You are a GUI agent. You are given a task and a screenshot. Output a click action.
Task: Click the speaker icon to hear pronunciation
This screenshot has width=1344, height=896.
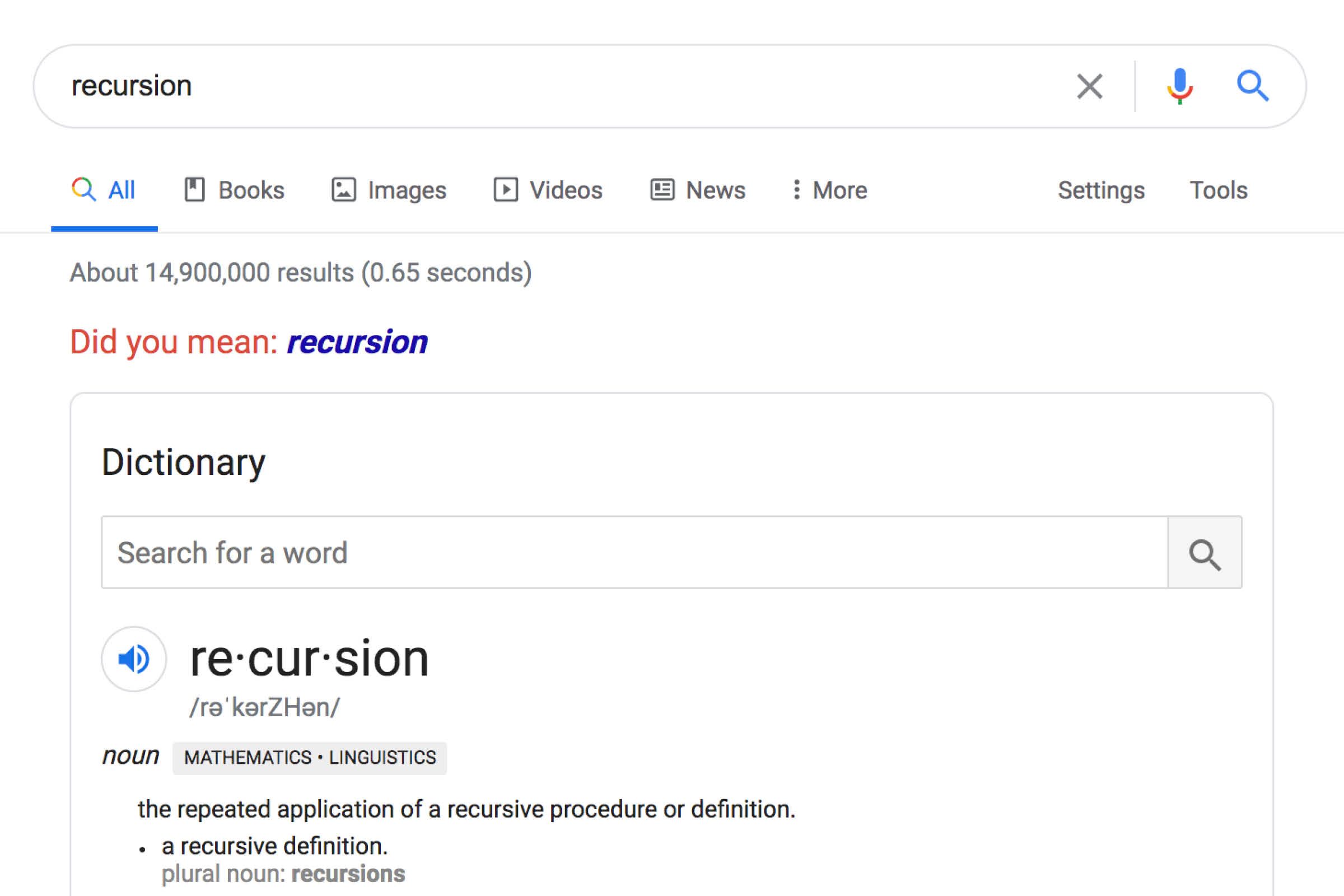133,660
